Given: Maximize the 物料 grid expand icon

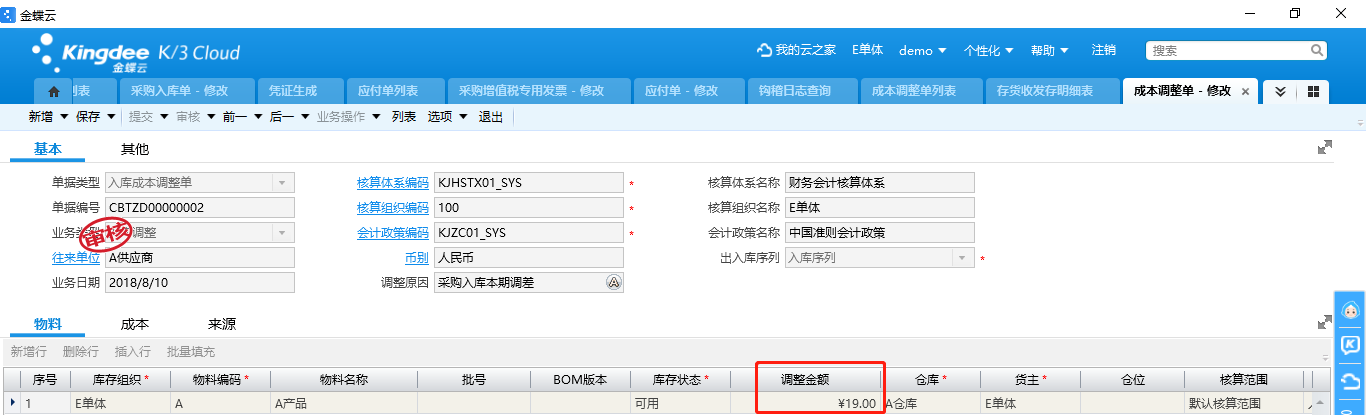Looking at the screenshot, I should (x=1325, y=322).
